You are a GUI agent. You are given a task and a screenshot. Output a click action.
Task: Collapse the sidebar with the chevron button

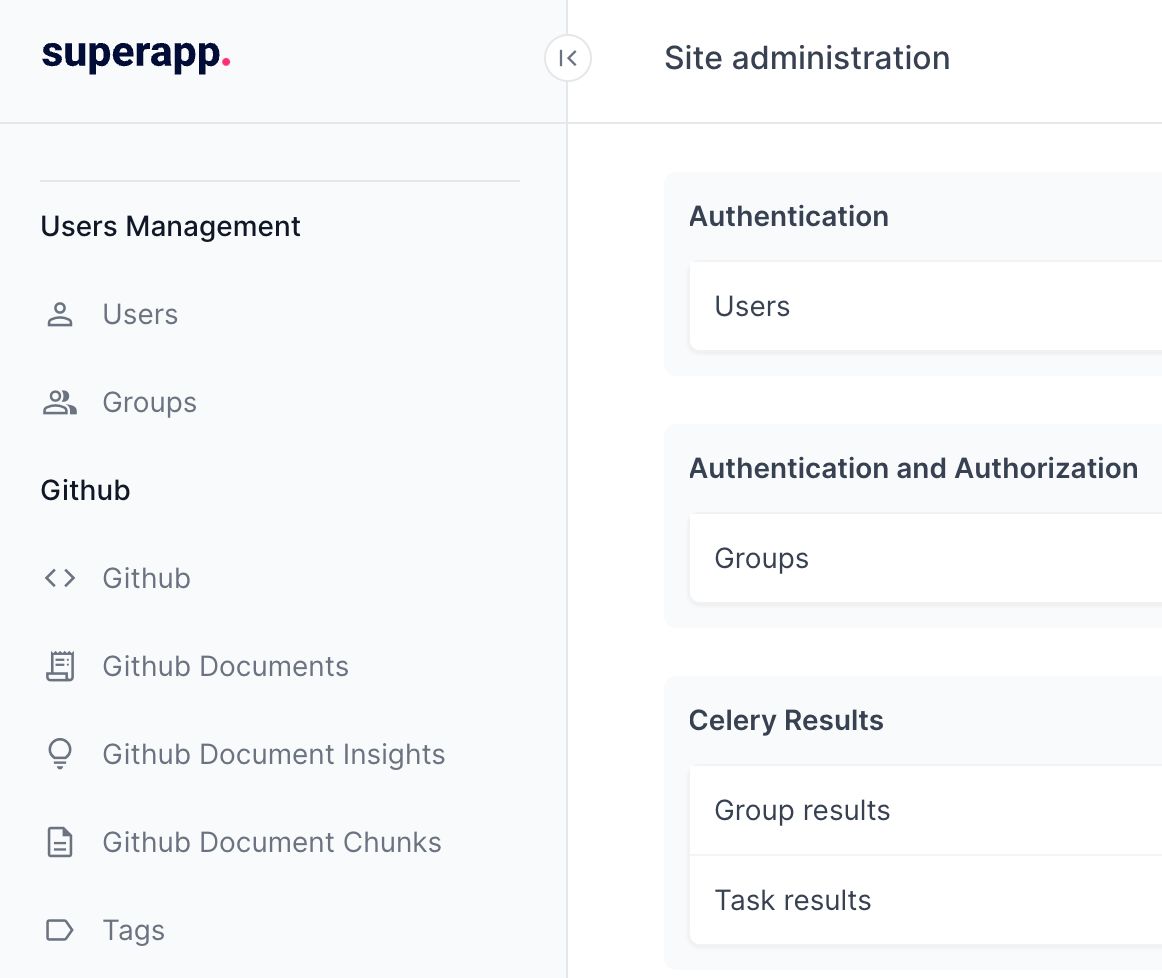(567, 58)
